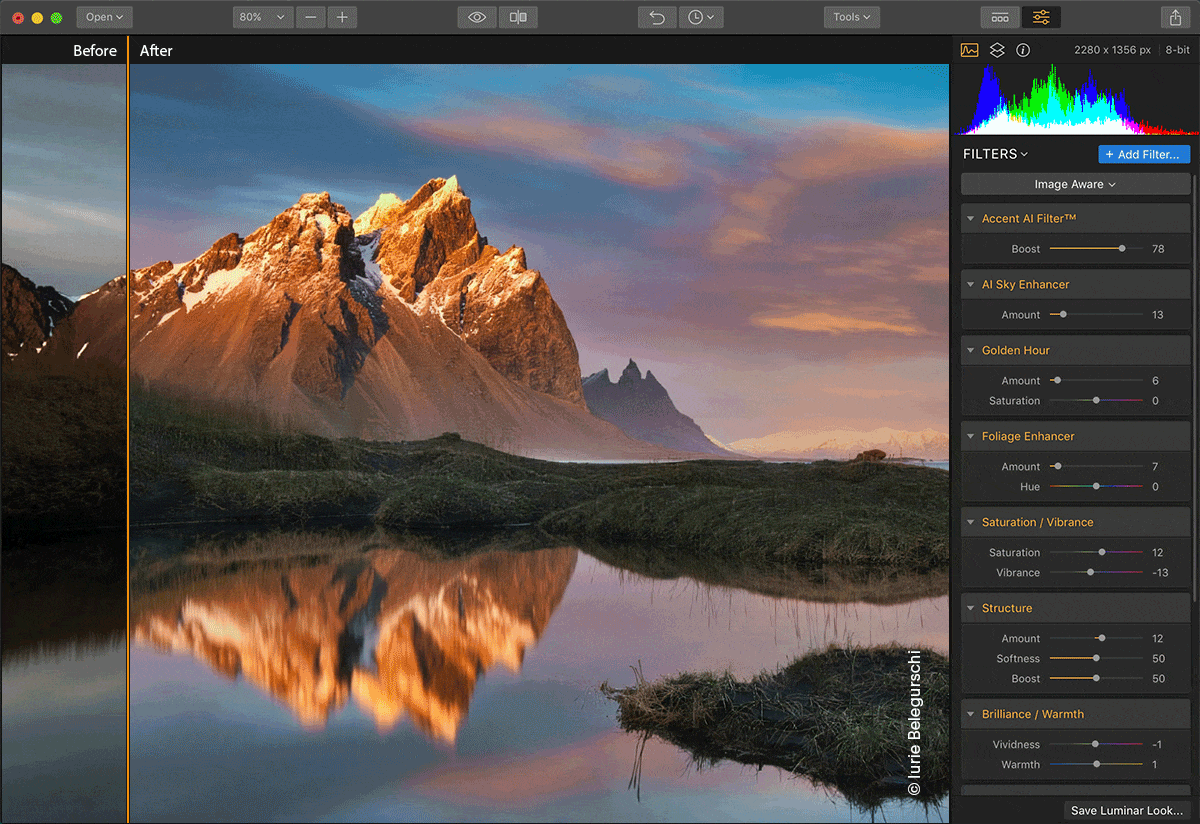1200x824 pixels.
Task: Open the zoom percentage selector
Action: pyautogui.click(x=262, y=16)
